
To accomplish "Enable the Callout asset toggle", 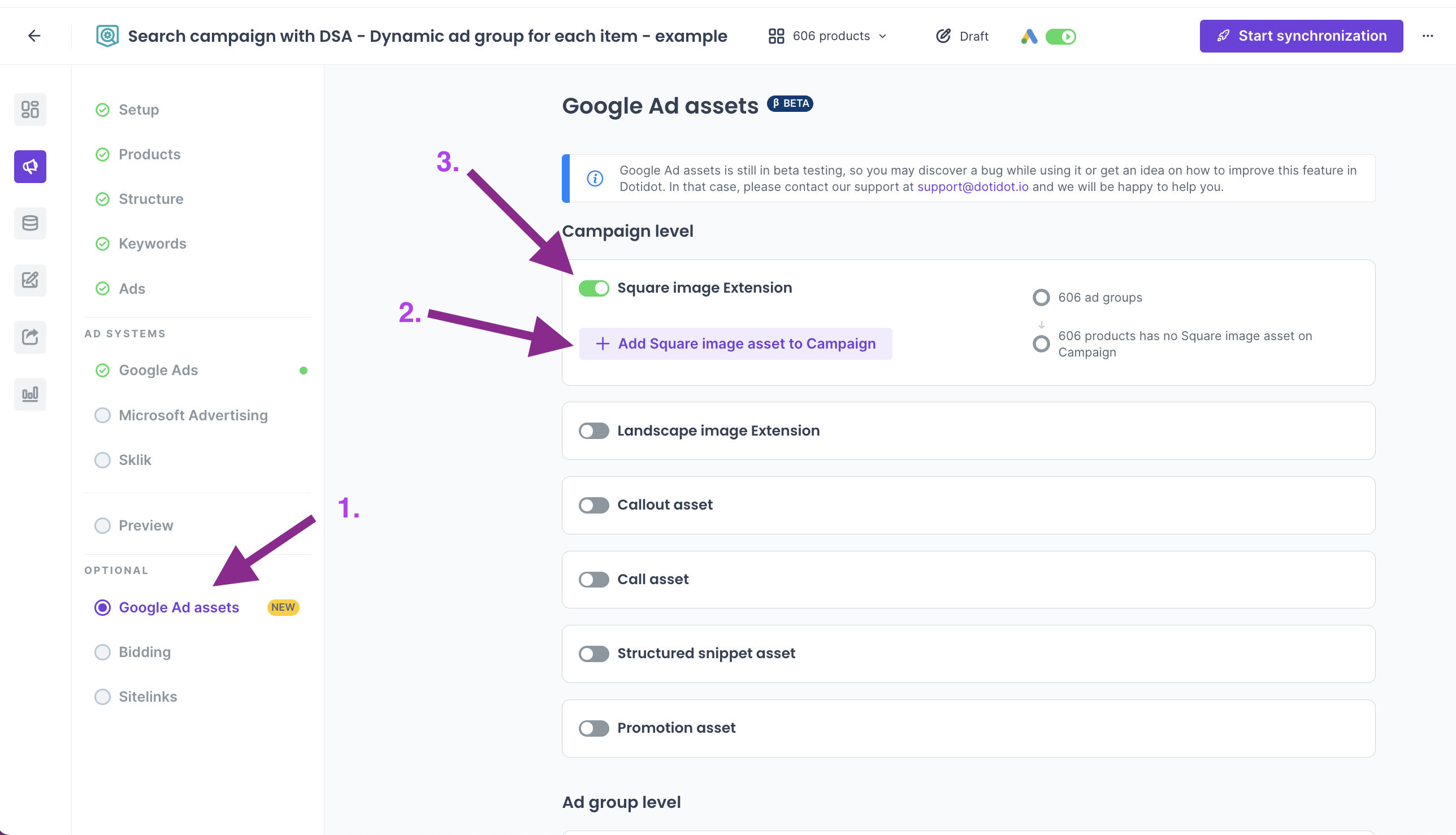I will click(x=593, y=505).
